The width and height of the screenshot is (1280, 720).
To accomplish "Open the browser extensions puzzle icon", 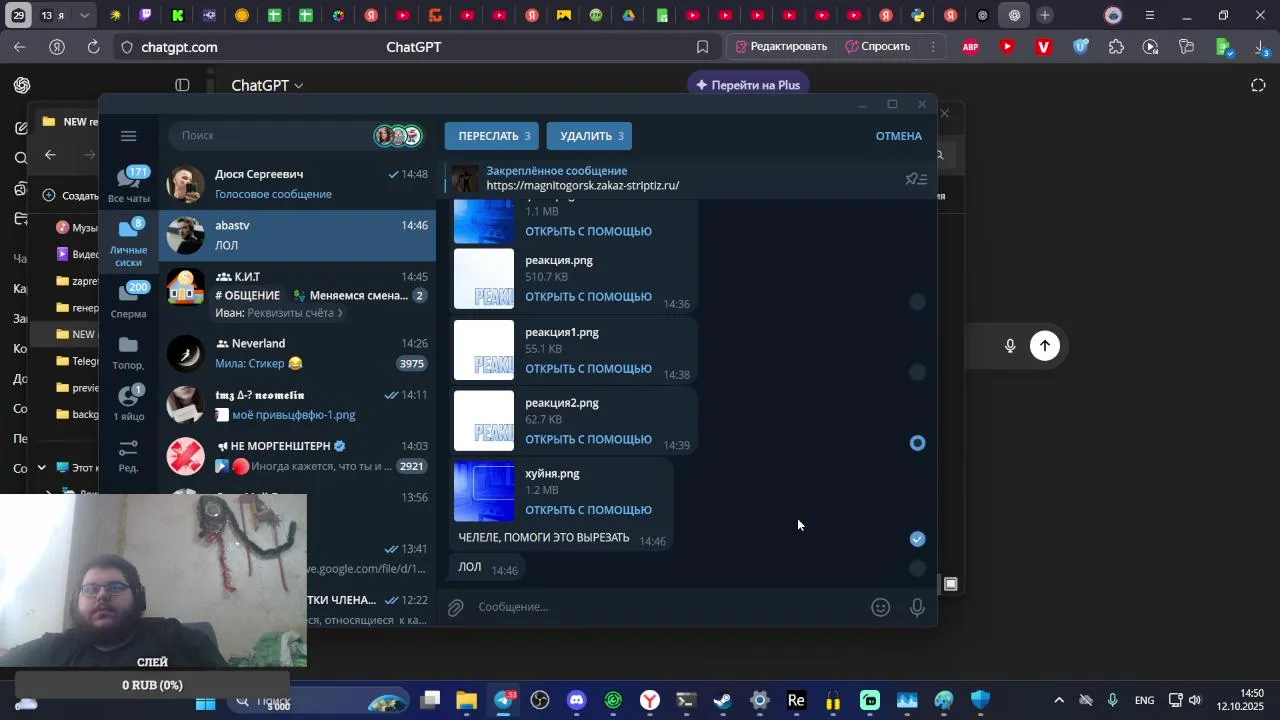I will click(x=1116, y=47).
